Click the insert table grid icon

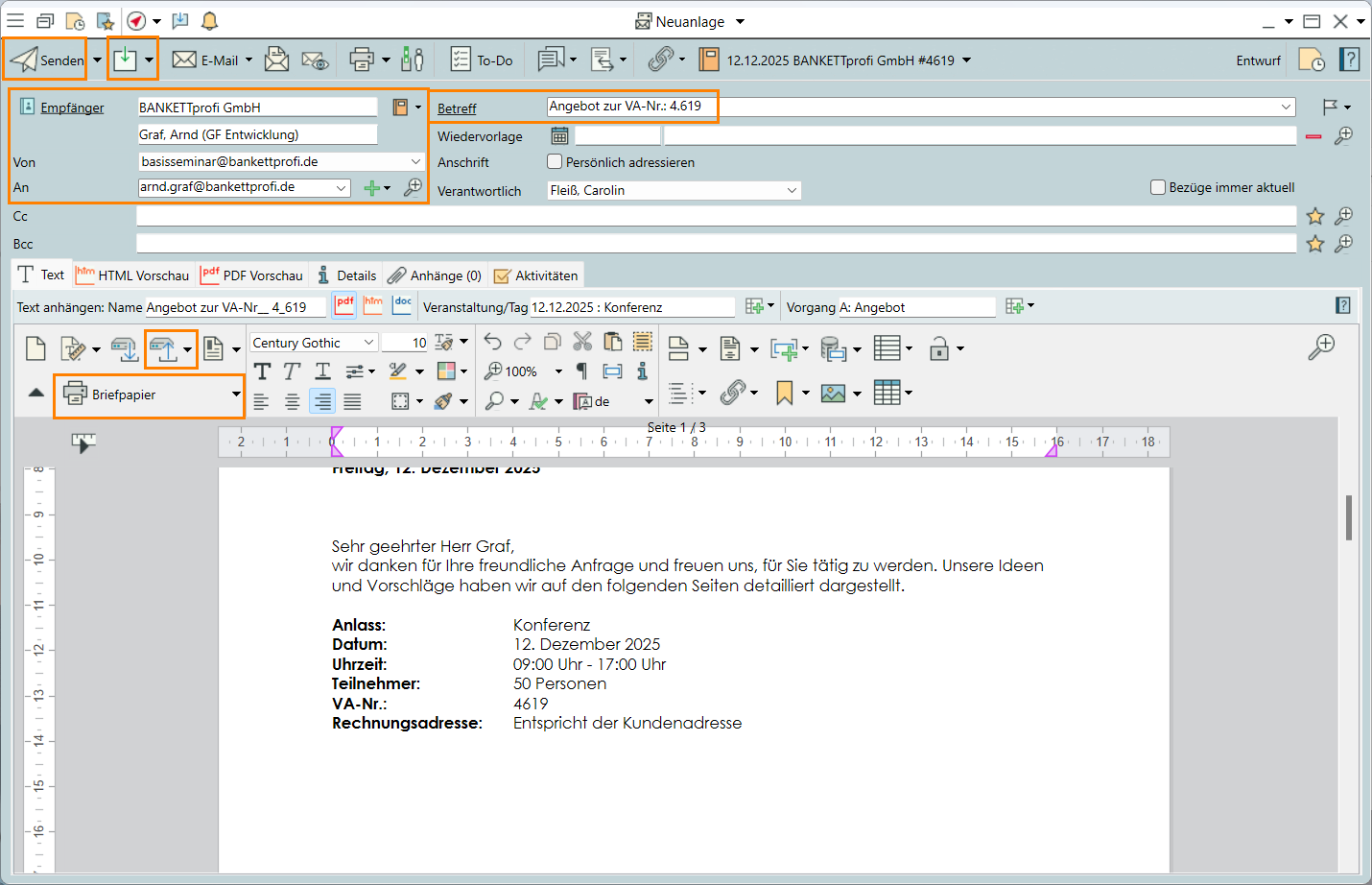pos(887,393)
